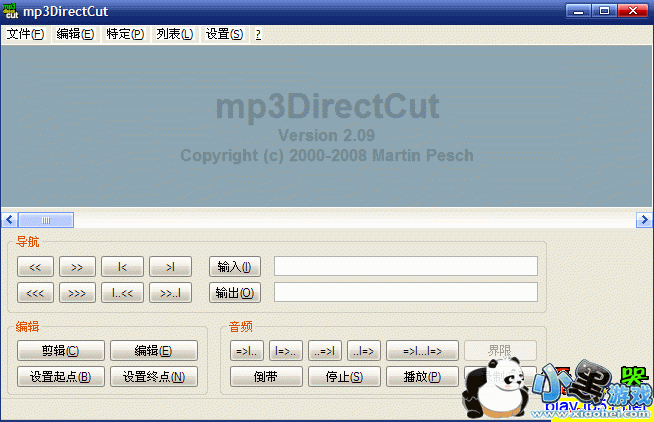
Task: Close the mp3DirectCut window
Action: [x=633, y=11]
